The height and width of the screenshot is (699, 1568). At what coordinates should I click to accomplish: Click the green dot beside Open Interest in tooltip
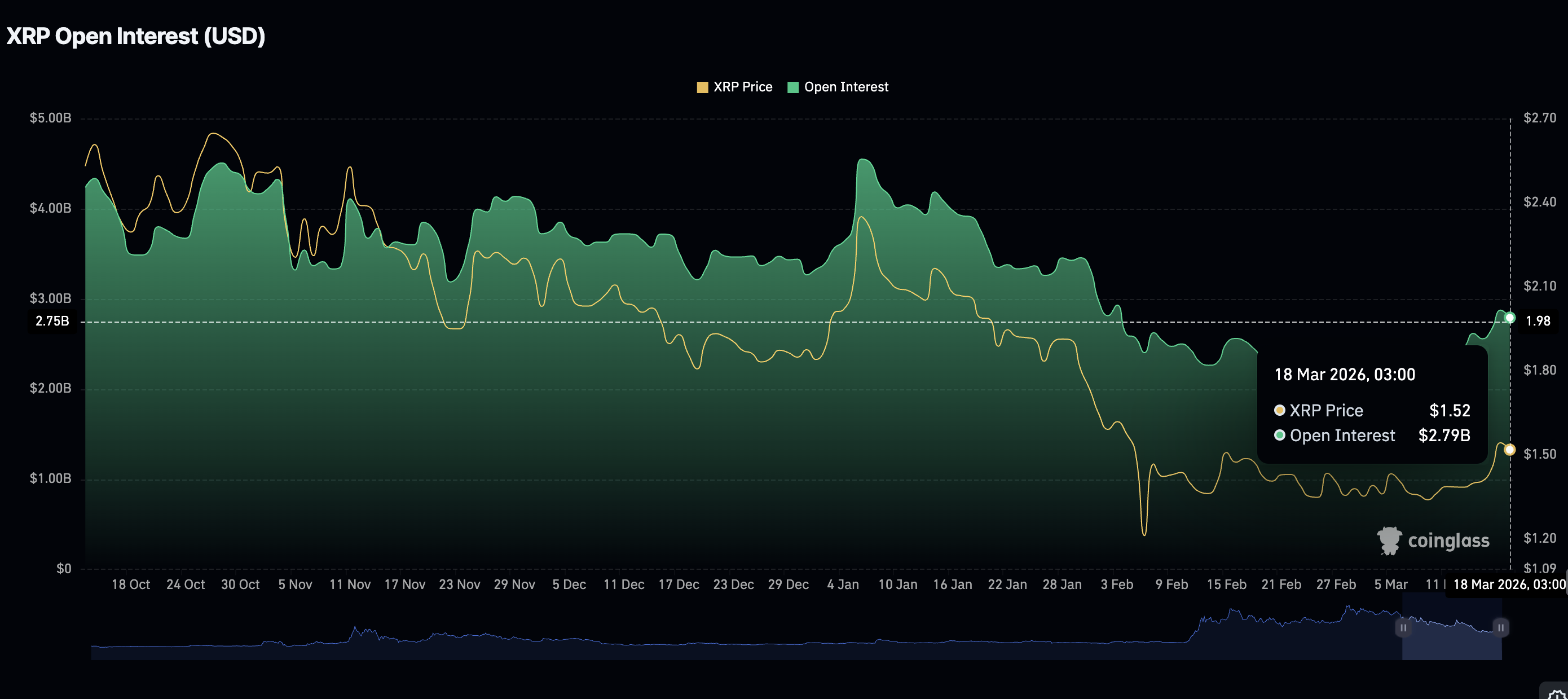(1279, 436)
